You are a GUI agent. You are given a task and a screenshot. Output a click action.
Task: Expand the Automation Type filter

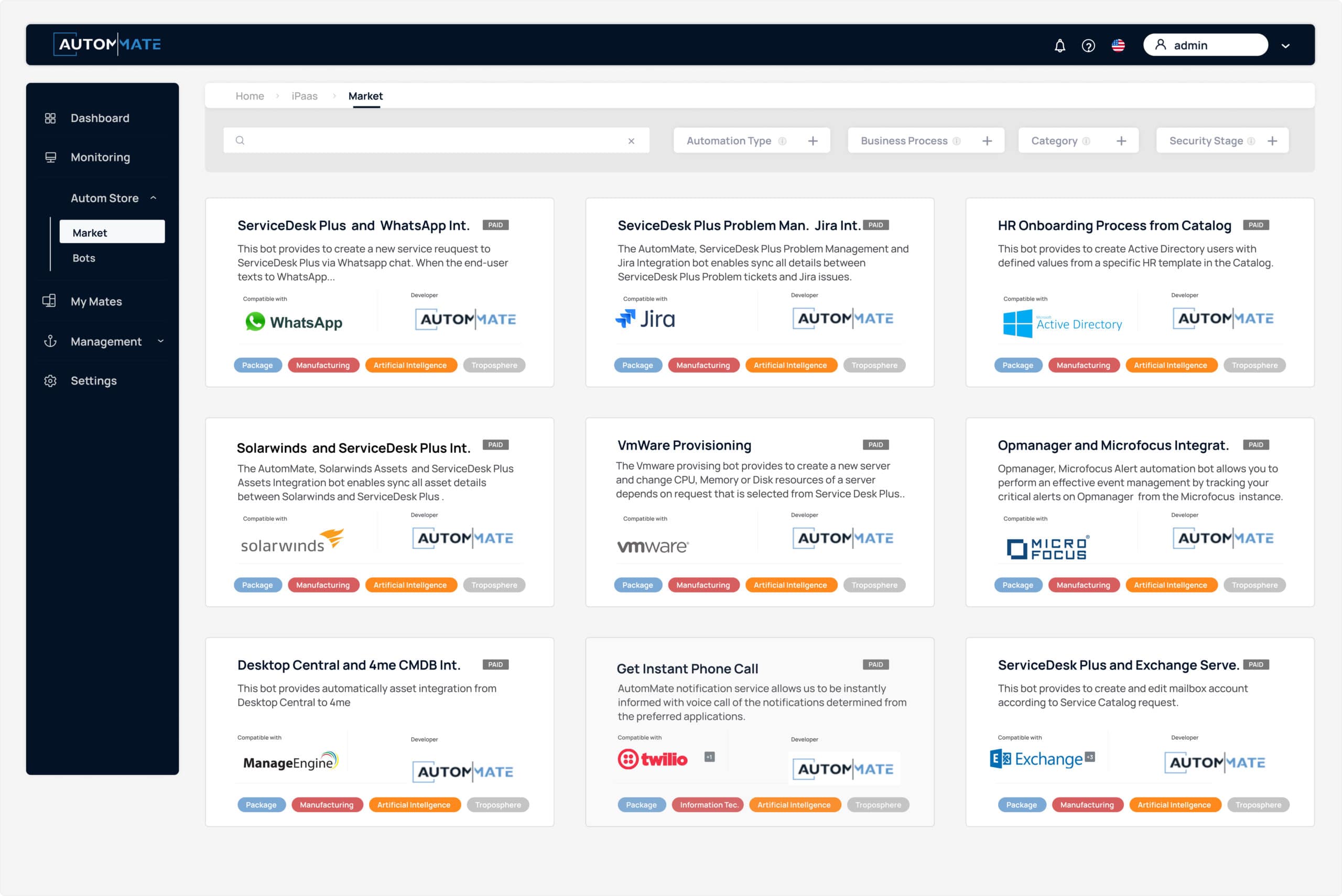pos(813,140)
